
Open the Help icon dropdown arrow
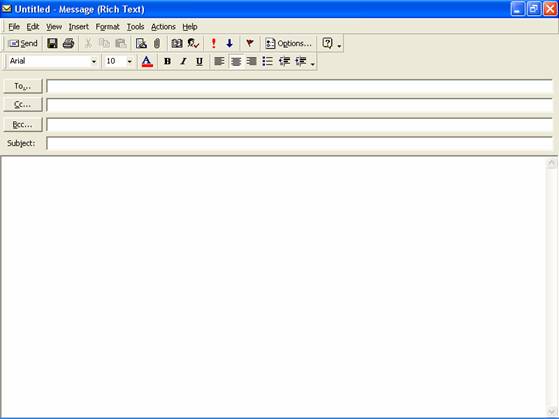(339, 46)
